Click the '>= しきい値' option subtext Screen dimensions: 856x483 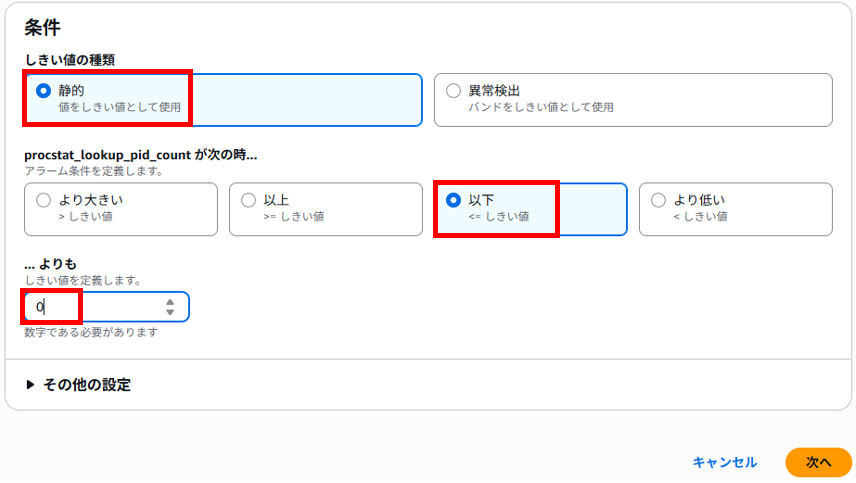pos(294,217)
